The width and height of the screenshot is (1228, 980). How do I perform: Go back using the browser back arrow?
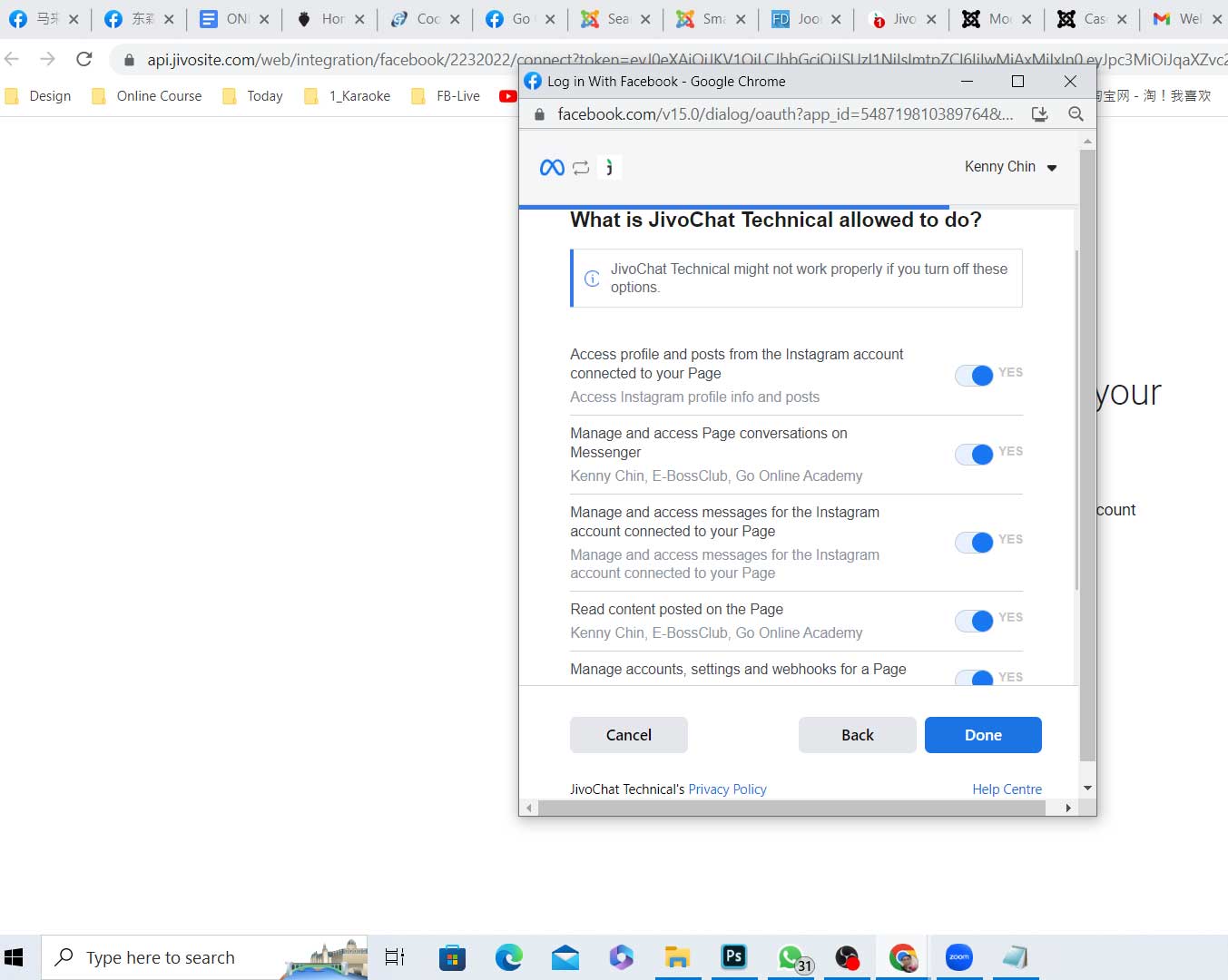pos(12,59)
